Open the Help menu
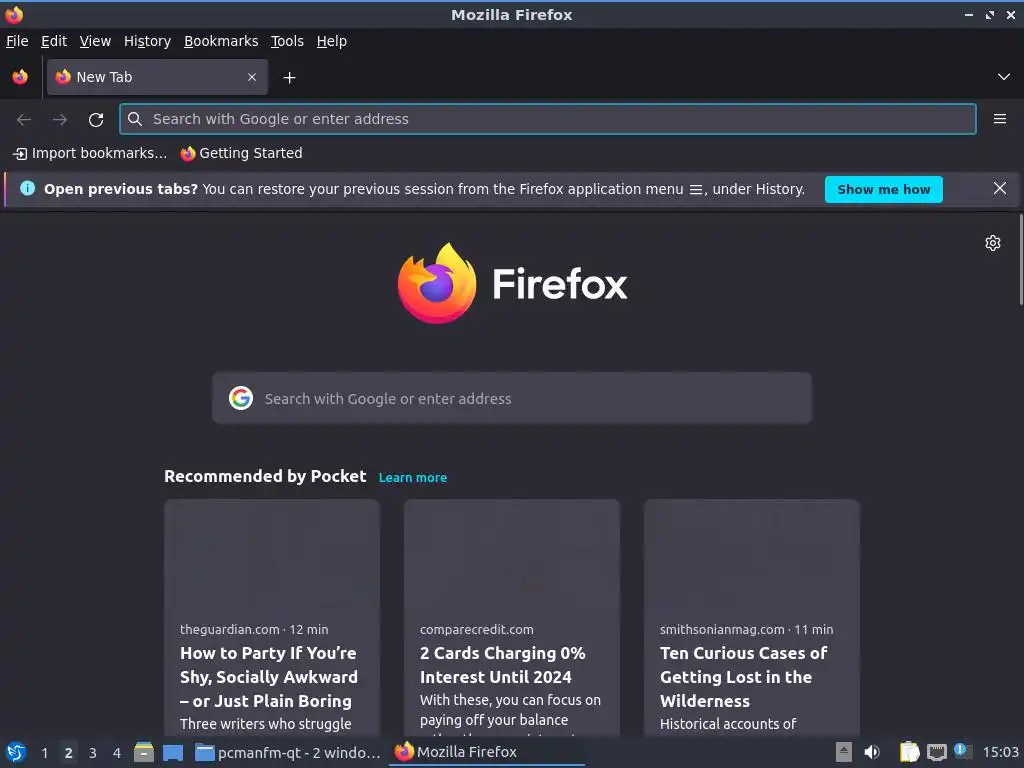The width and height of the screenshot is (1024, 768). (x=332, y=41)
